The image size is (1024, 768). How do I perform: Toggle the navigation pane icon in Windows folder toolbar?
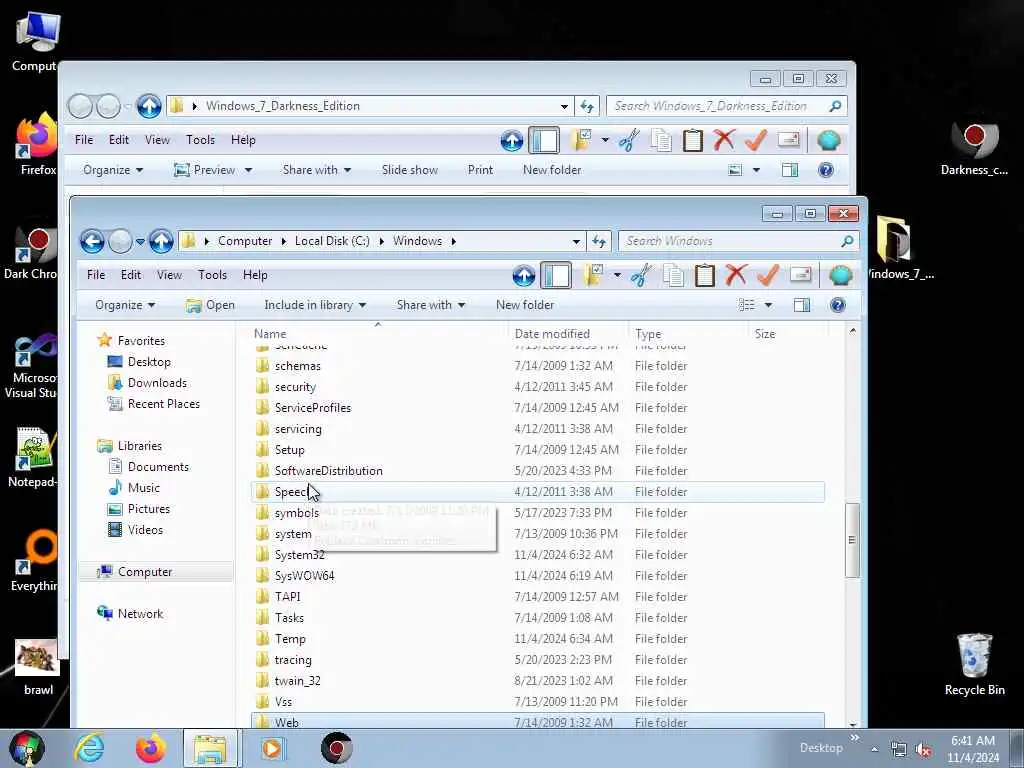tap(556, 275)
